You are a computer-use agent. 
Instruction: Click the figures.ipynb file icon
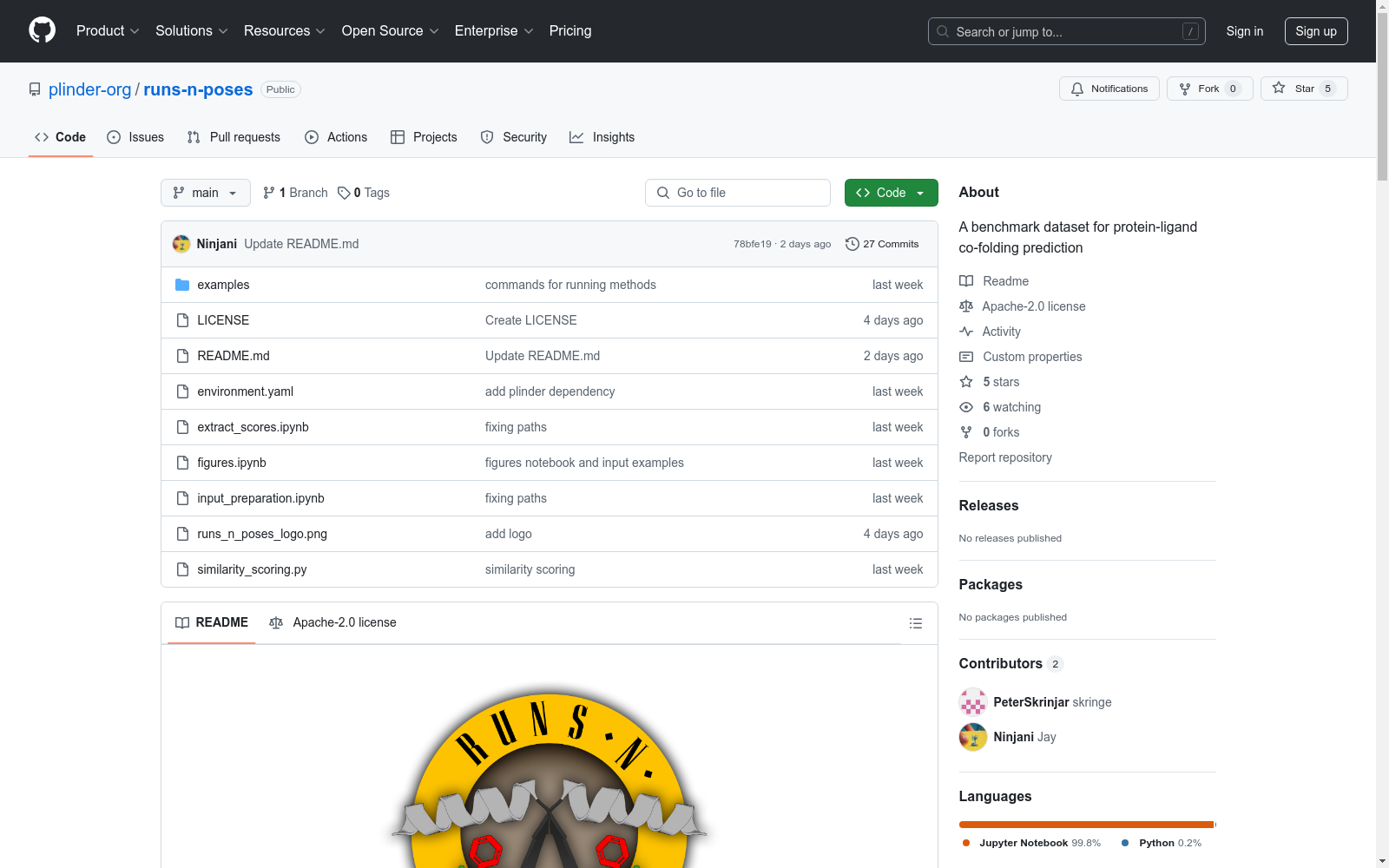pyautogui.click(x=182, y=463)
